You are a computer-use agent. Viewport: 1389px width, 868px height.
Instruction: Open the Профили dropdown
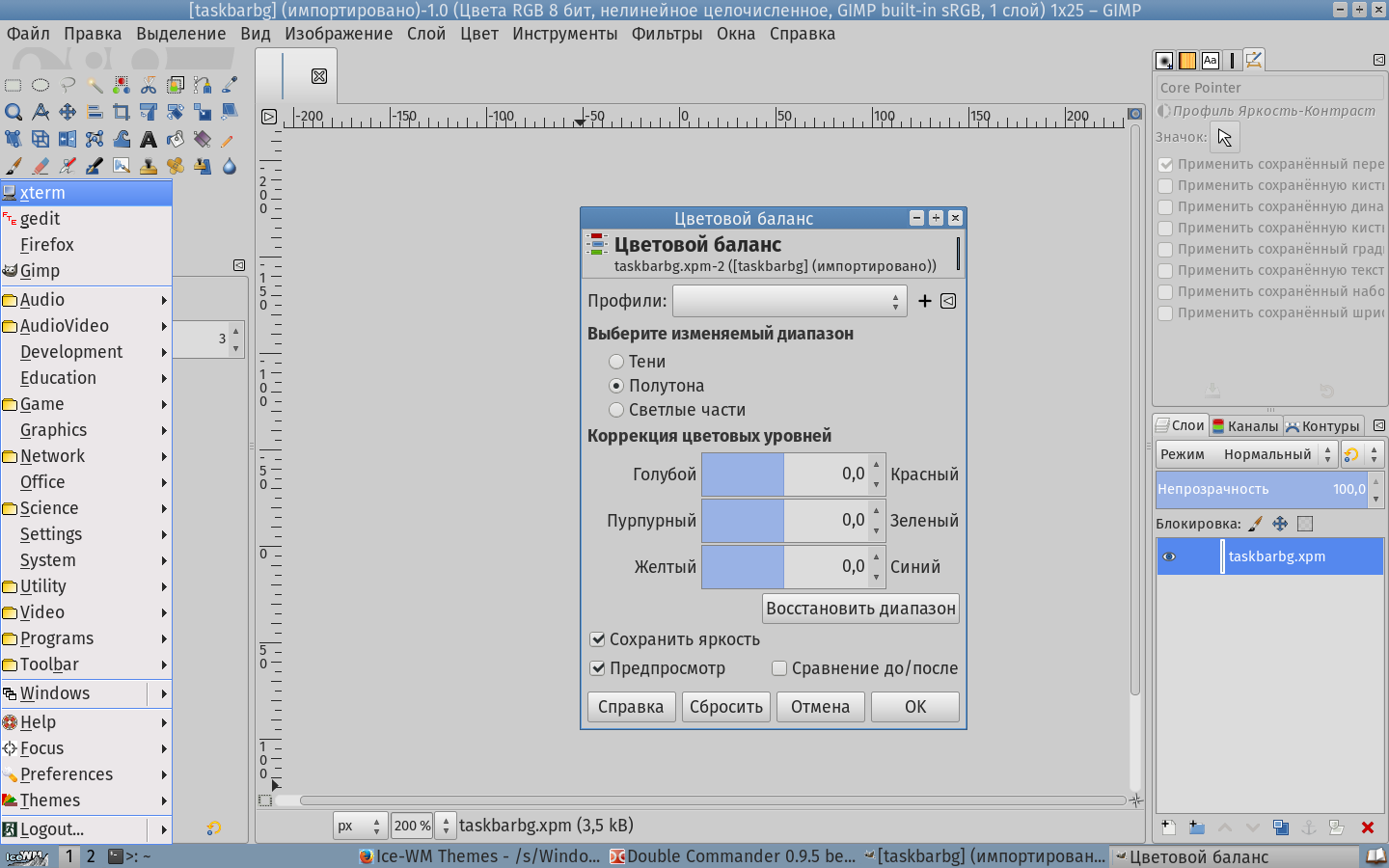790,301
